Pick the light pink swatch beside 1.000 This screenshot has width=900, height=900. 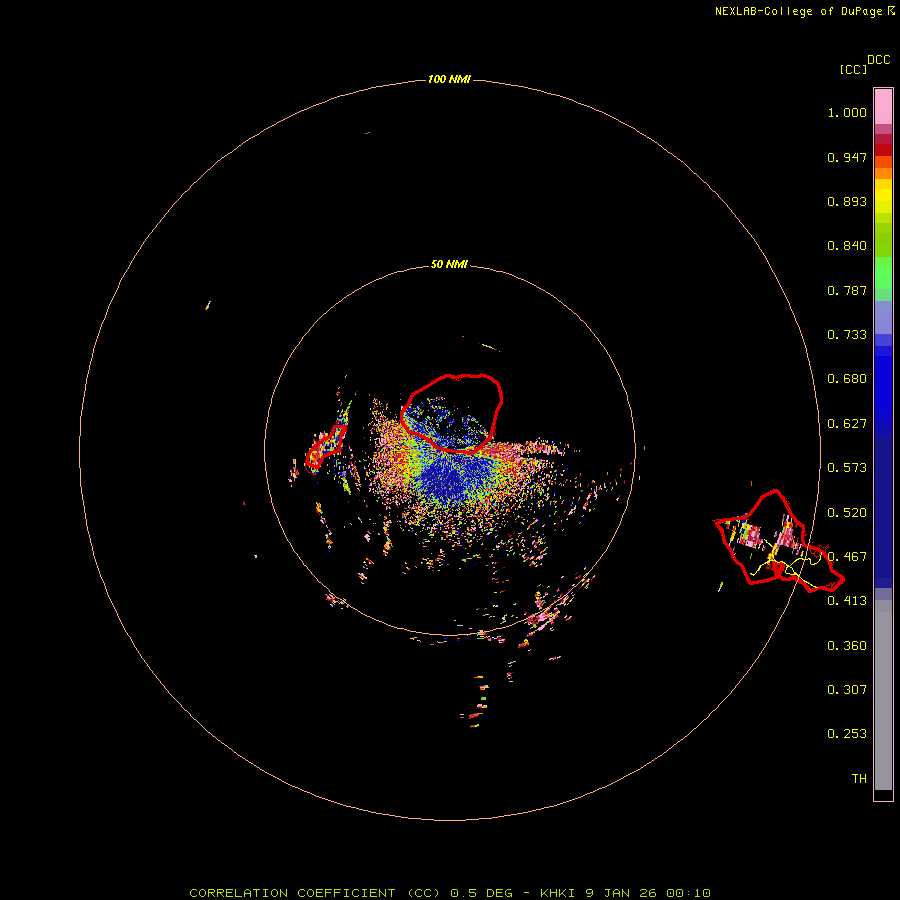click(883, 107)
